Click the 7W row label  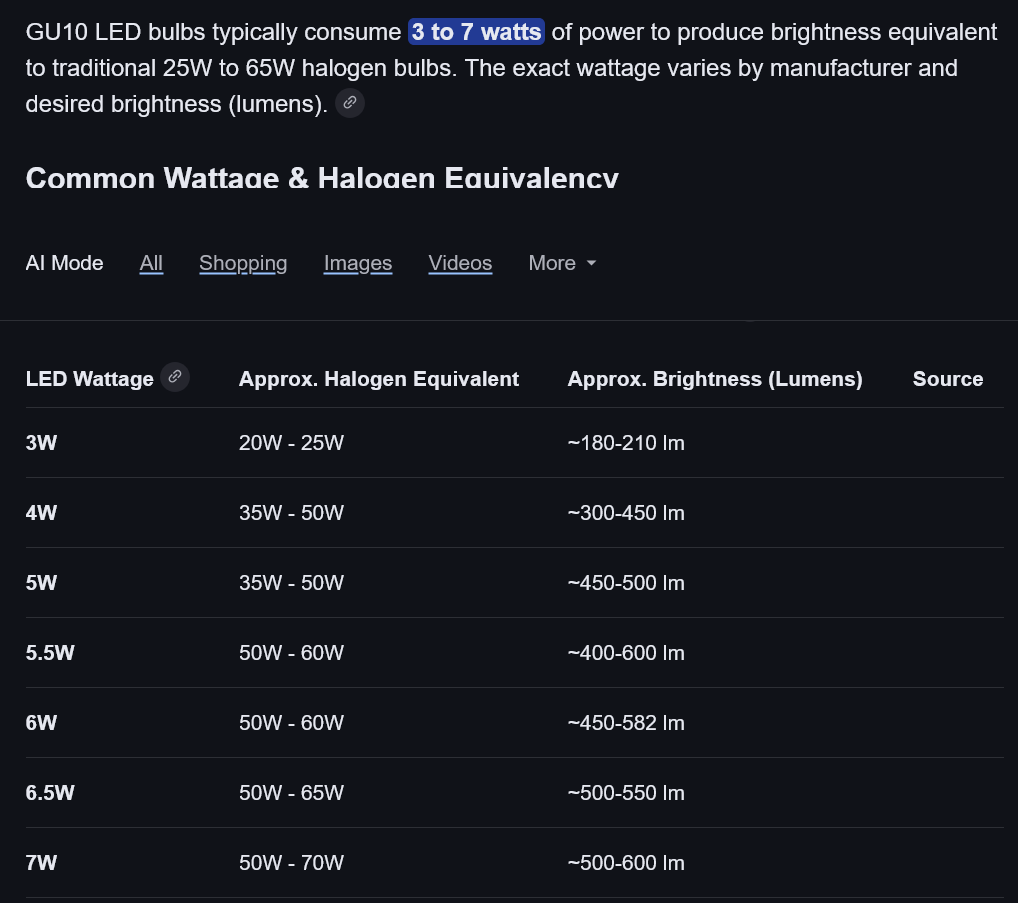coord(41,863)
